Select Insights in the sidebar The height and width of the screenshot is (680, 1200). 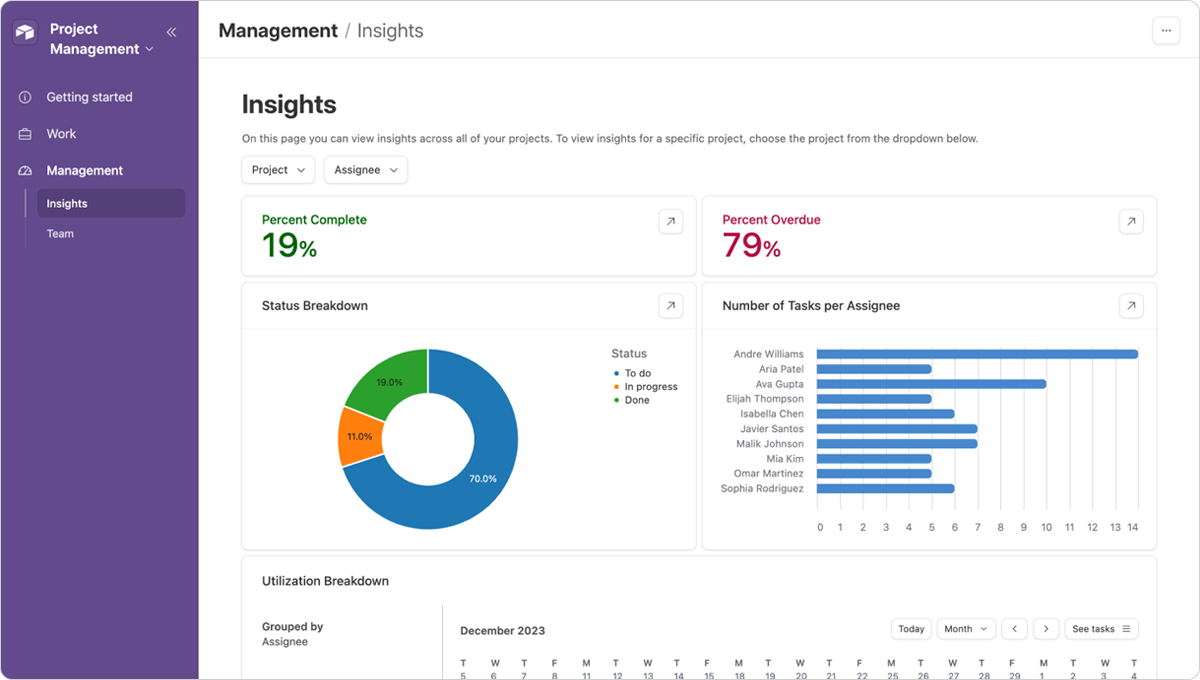[66, 203]
